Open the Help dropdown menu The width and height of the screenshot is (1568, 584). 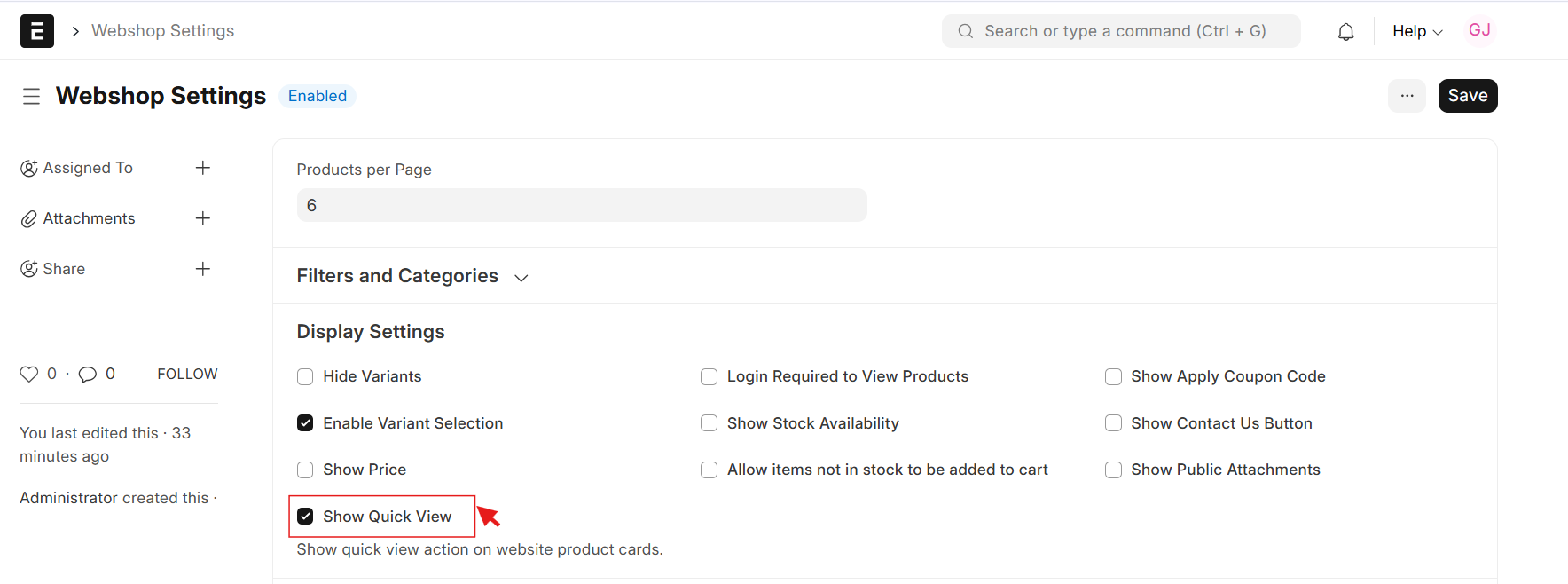1417,31
